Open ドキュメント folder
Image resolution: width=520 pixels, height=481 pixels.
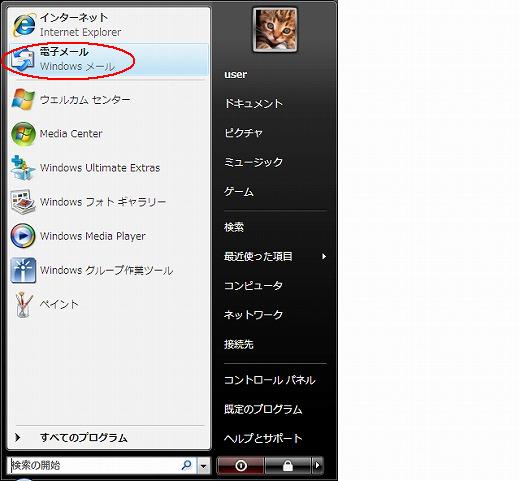[253, 103]
